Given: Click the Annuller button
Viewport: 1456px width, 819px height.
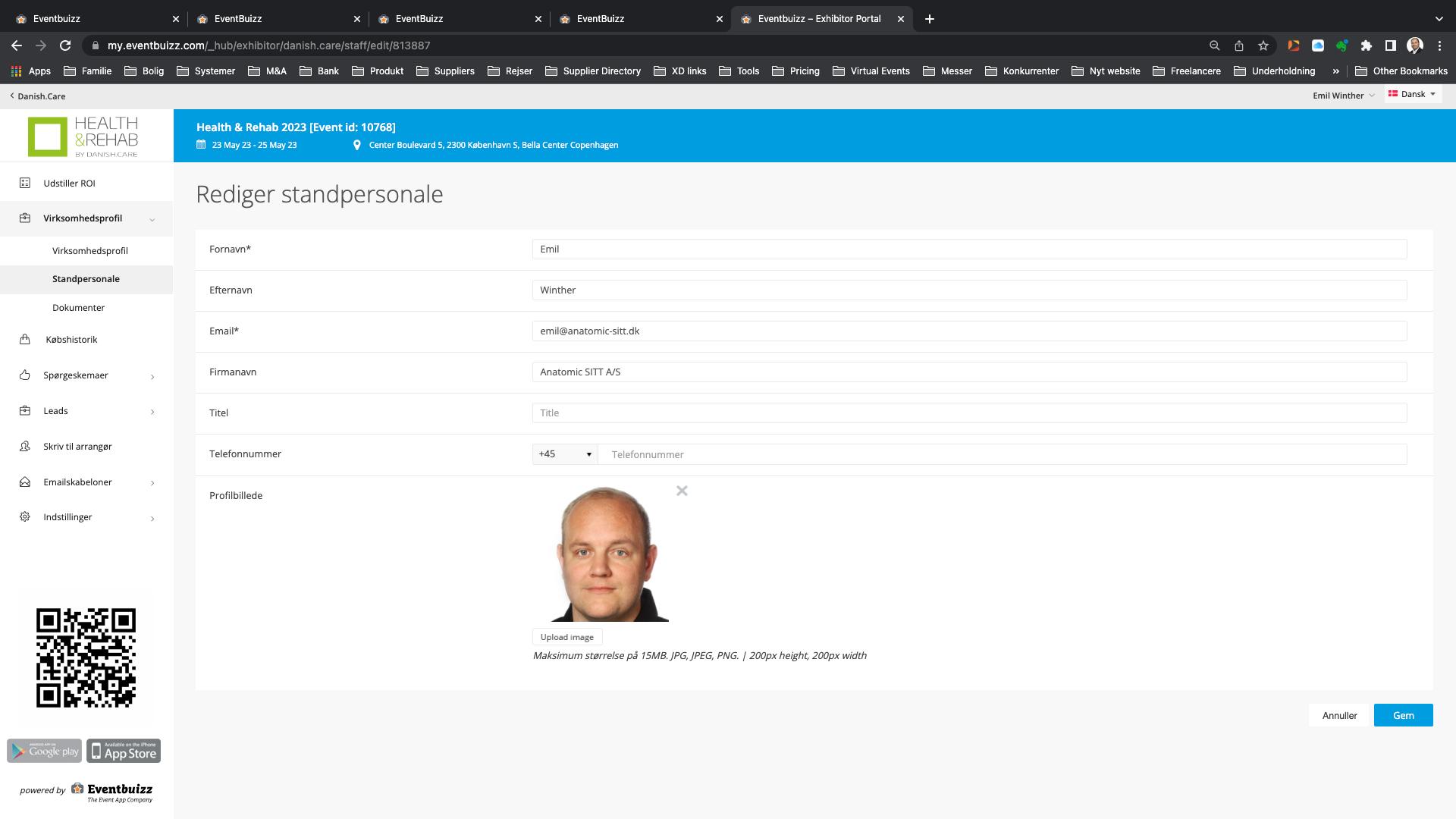Looking at the screenshot, I should coord(1339,715).
